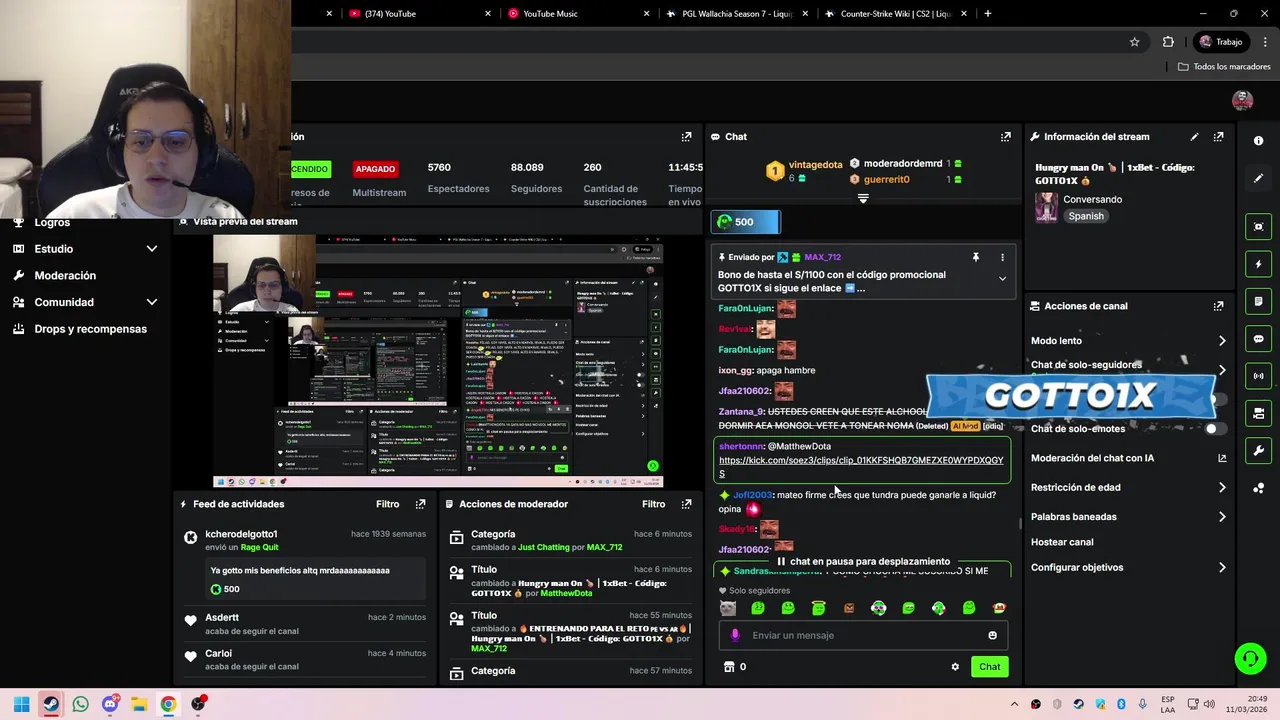
Task: Pop out the Acciones de canal panel
Action: (1218, 306)
